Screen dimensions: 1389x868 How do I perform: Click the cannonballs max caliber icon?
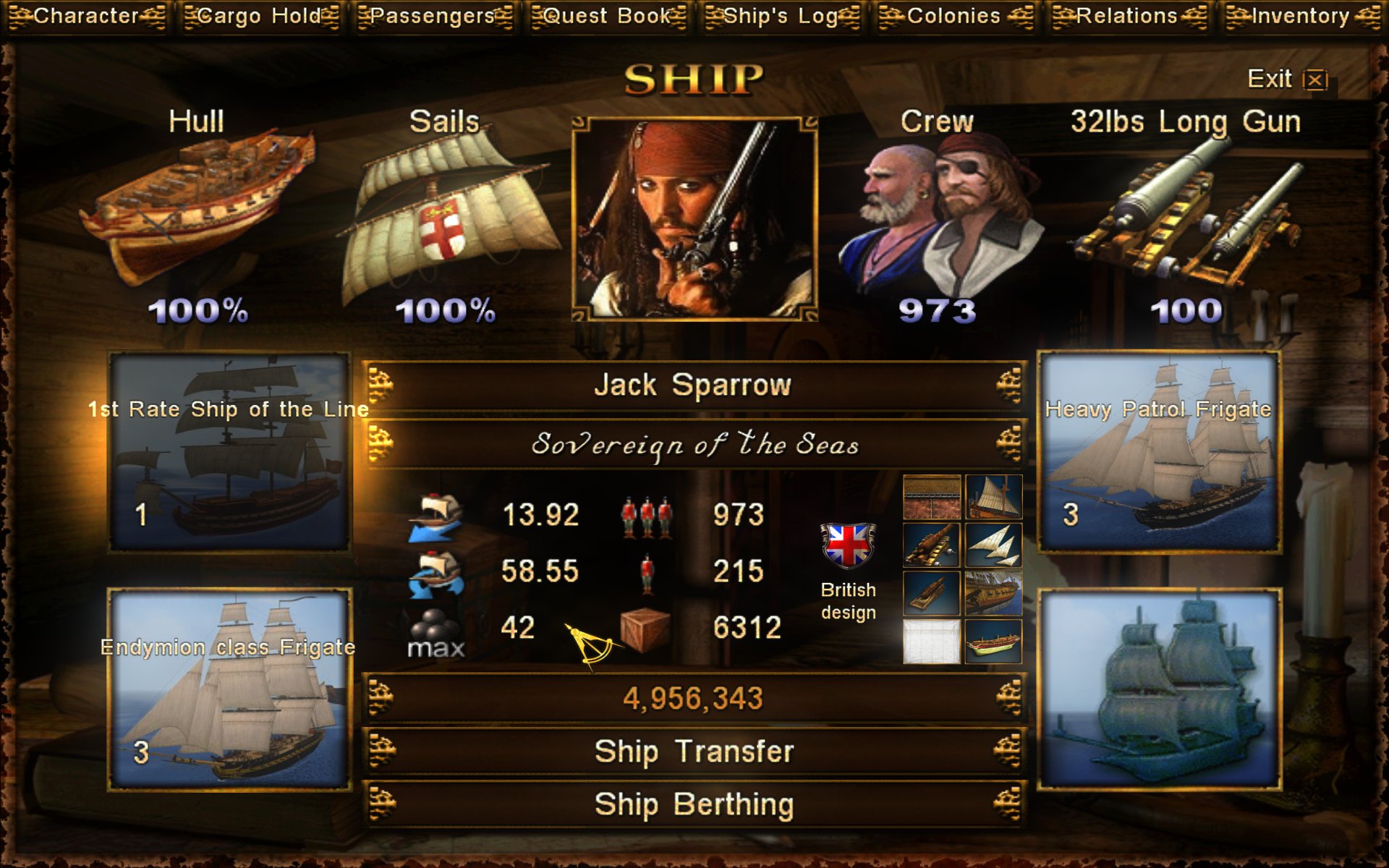436,632
